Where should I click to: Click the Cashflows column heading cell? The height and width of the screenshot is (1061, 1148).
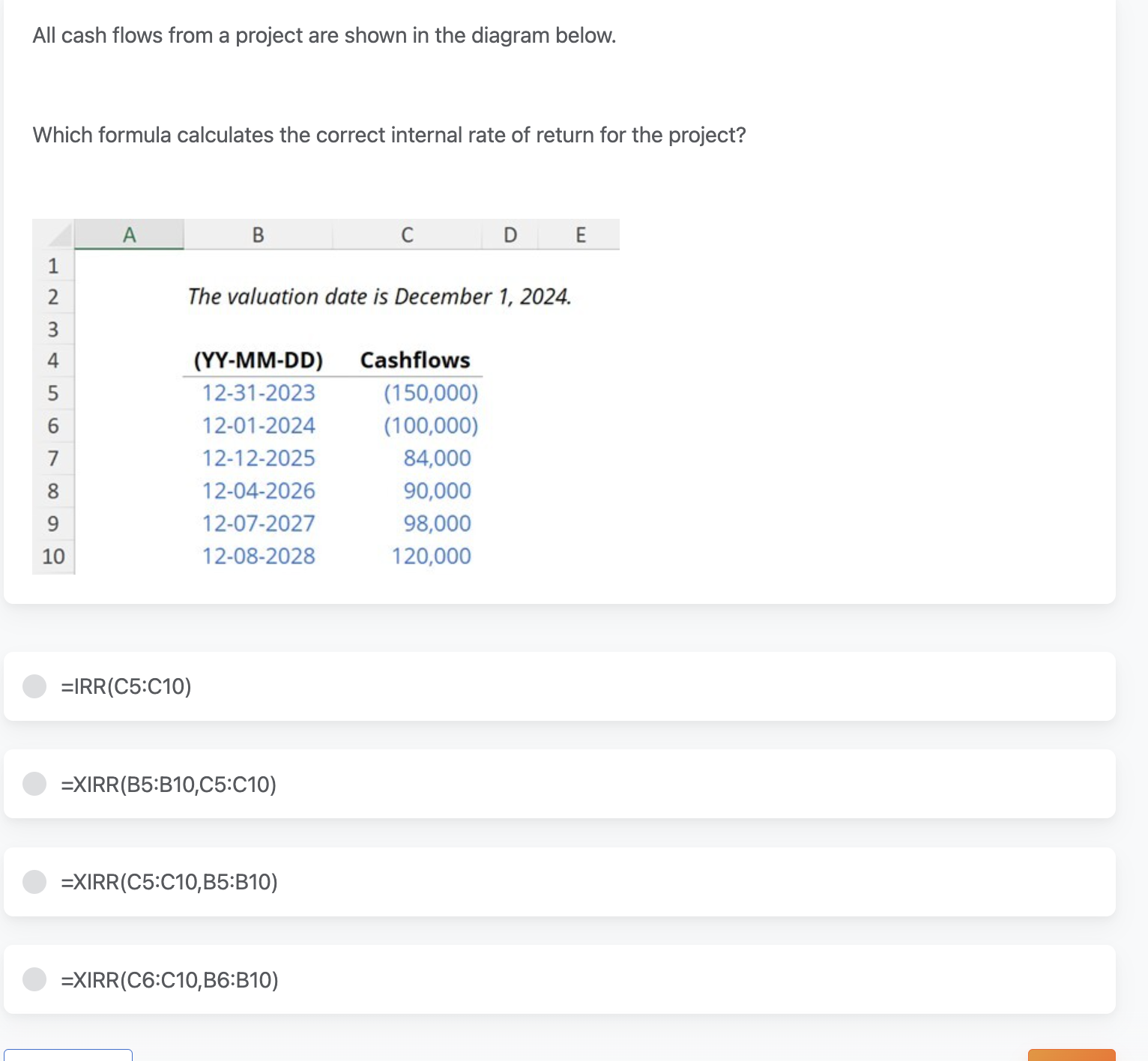coord(415,360)
